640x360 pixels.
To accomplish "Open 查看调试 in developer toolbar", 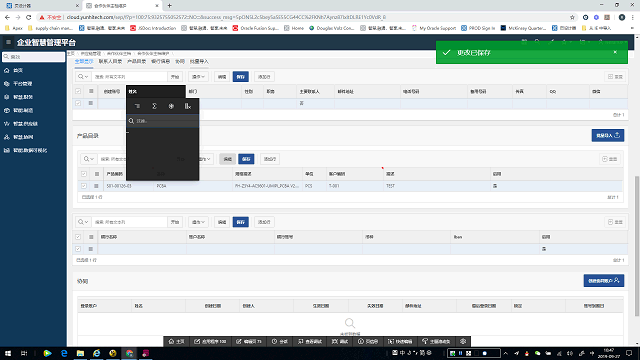I will tap(310, 341).
